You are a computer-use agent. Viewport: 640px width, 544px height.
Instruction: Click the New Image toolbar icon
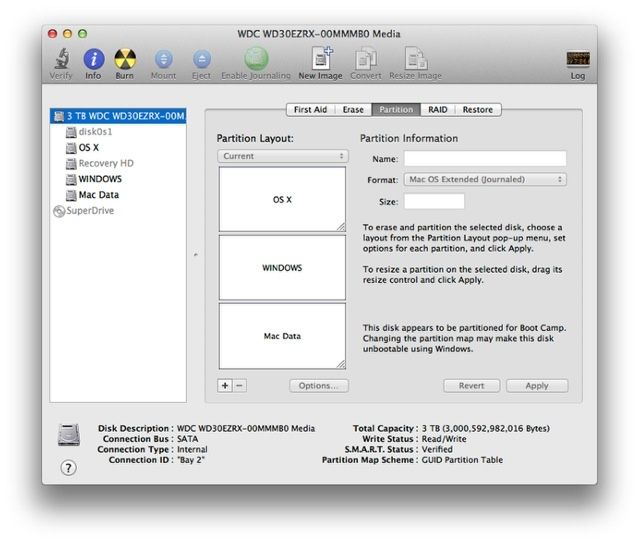(321, 59)
